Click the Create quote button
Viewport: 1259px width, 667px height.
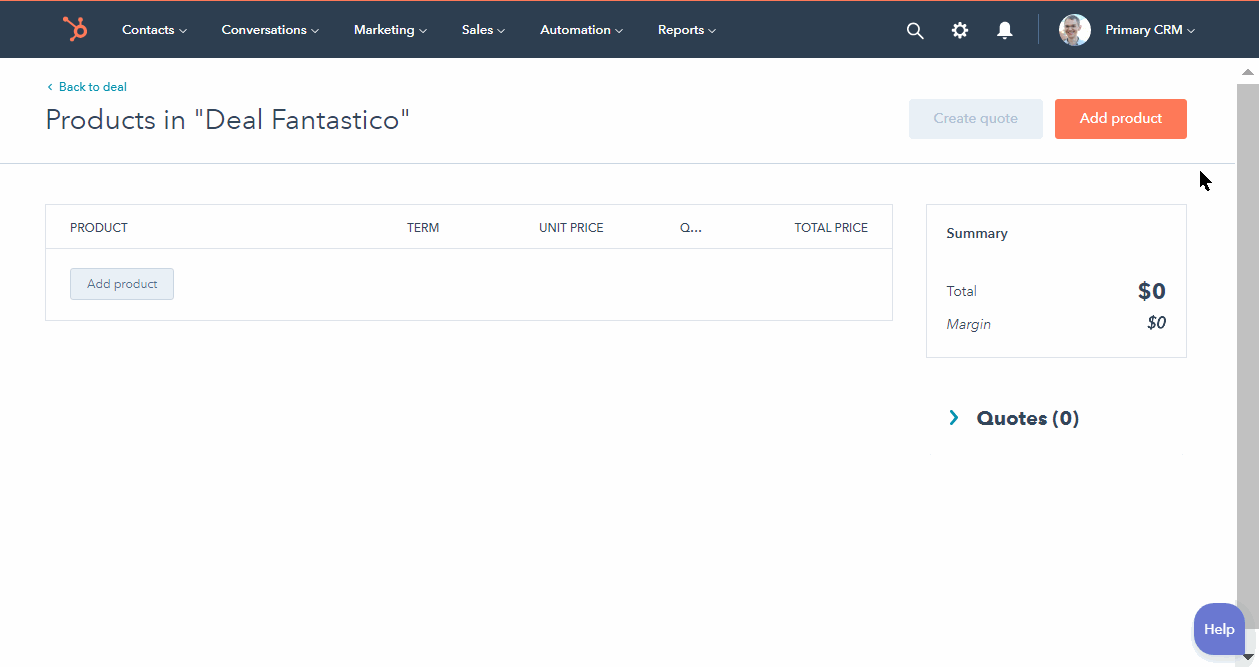pyautogui.click(x=975, y=118)
